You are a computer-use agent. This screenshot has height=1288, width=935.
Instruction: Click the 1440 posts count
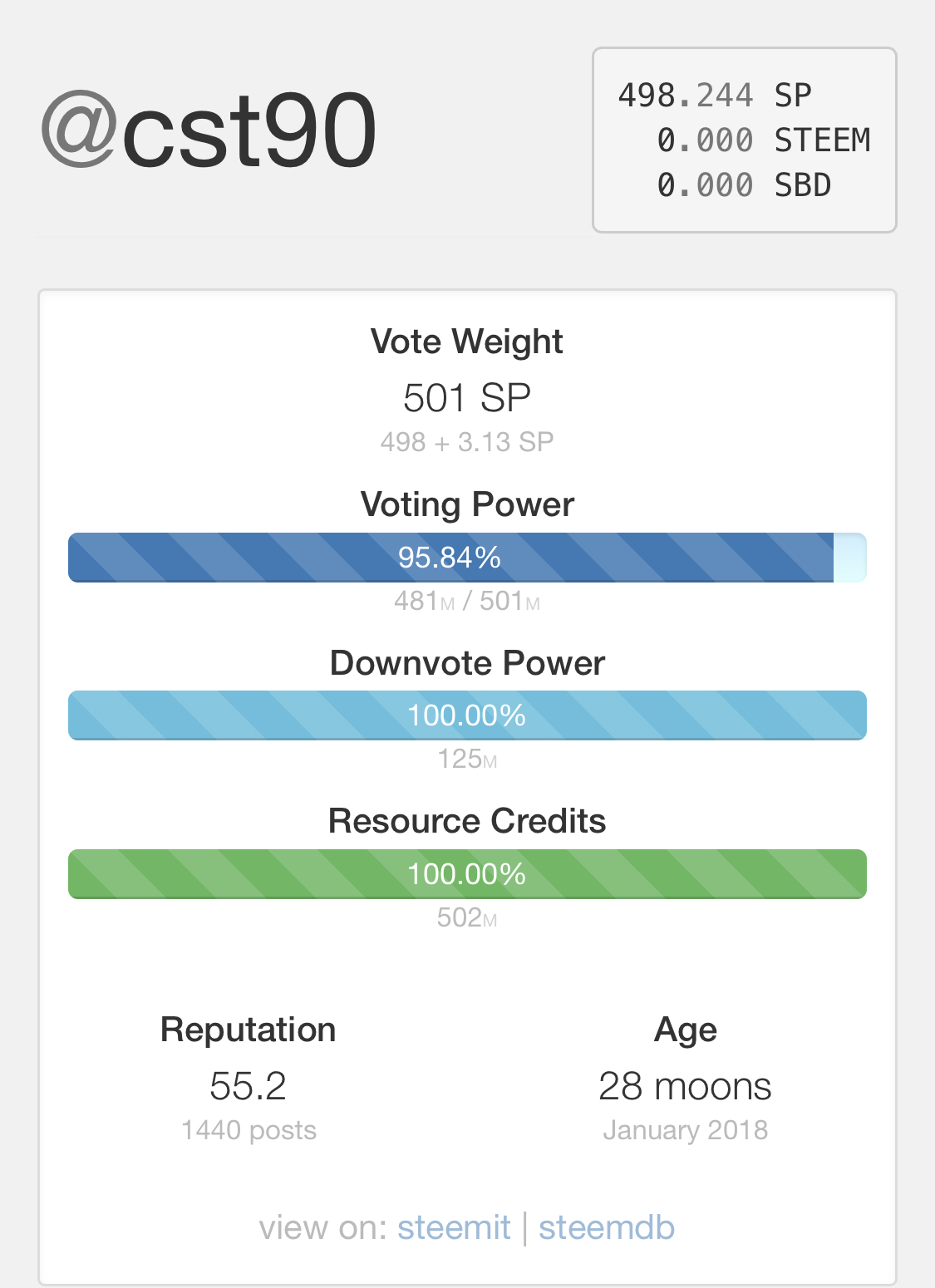(x=249, y=1130)
